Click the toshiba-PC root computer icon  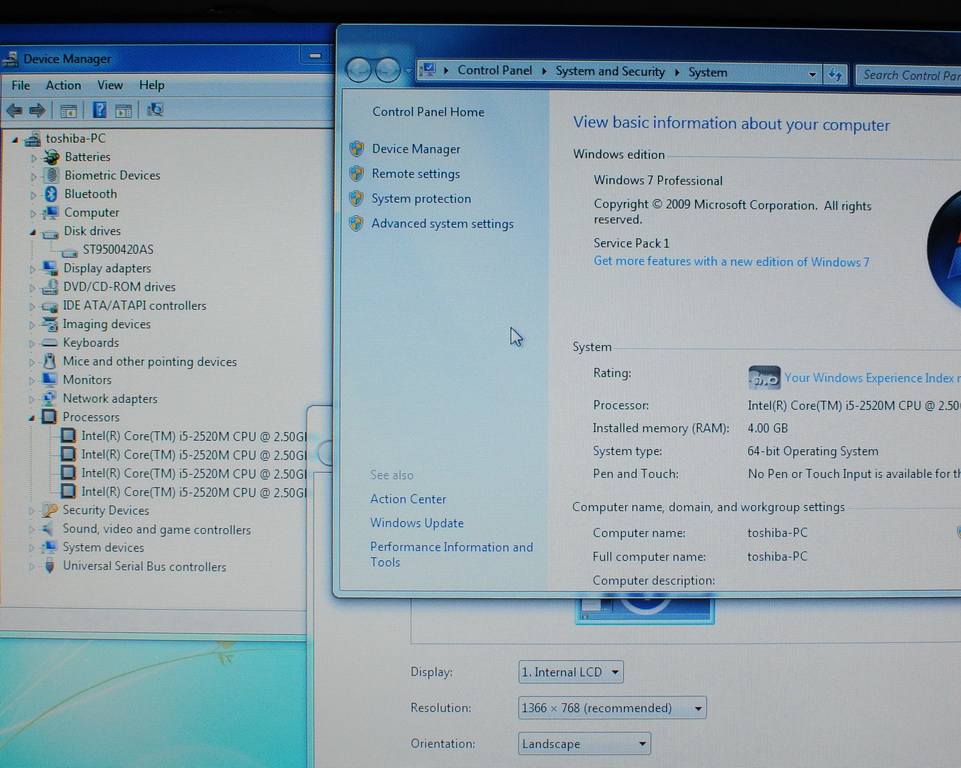[32, 139]
